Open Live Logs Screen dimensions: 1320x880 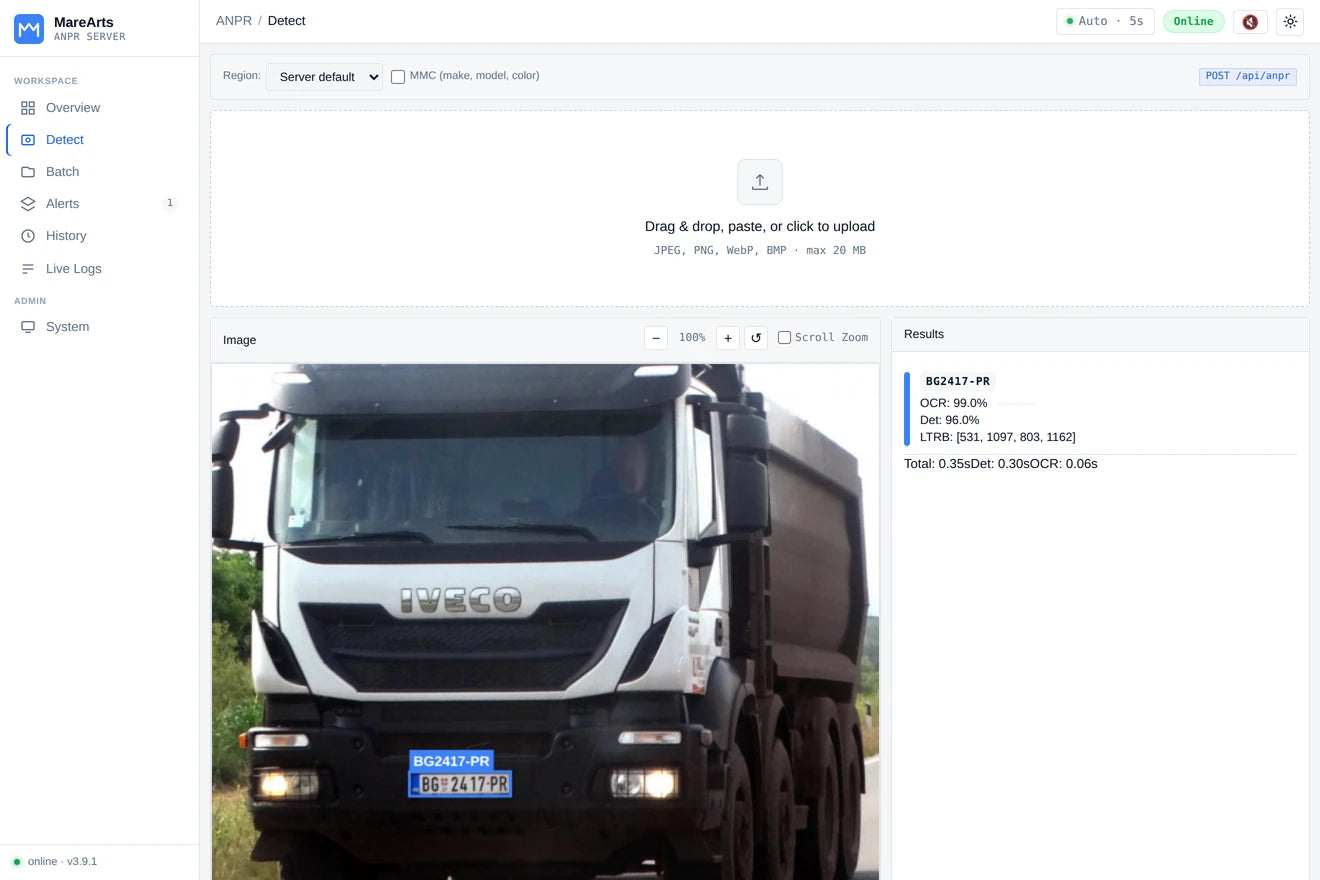click(100, 269)
